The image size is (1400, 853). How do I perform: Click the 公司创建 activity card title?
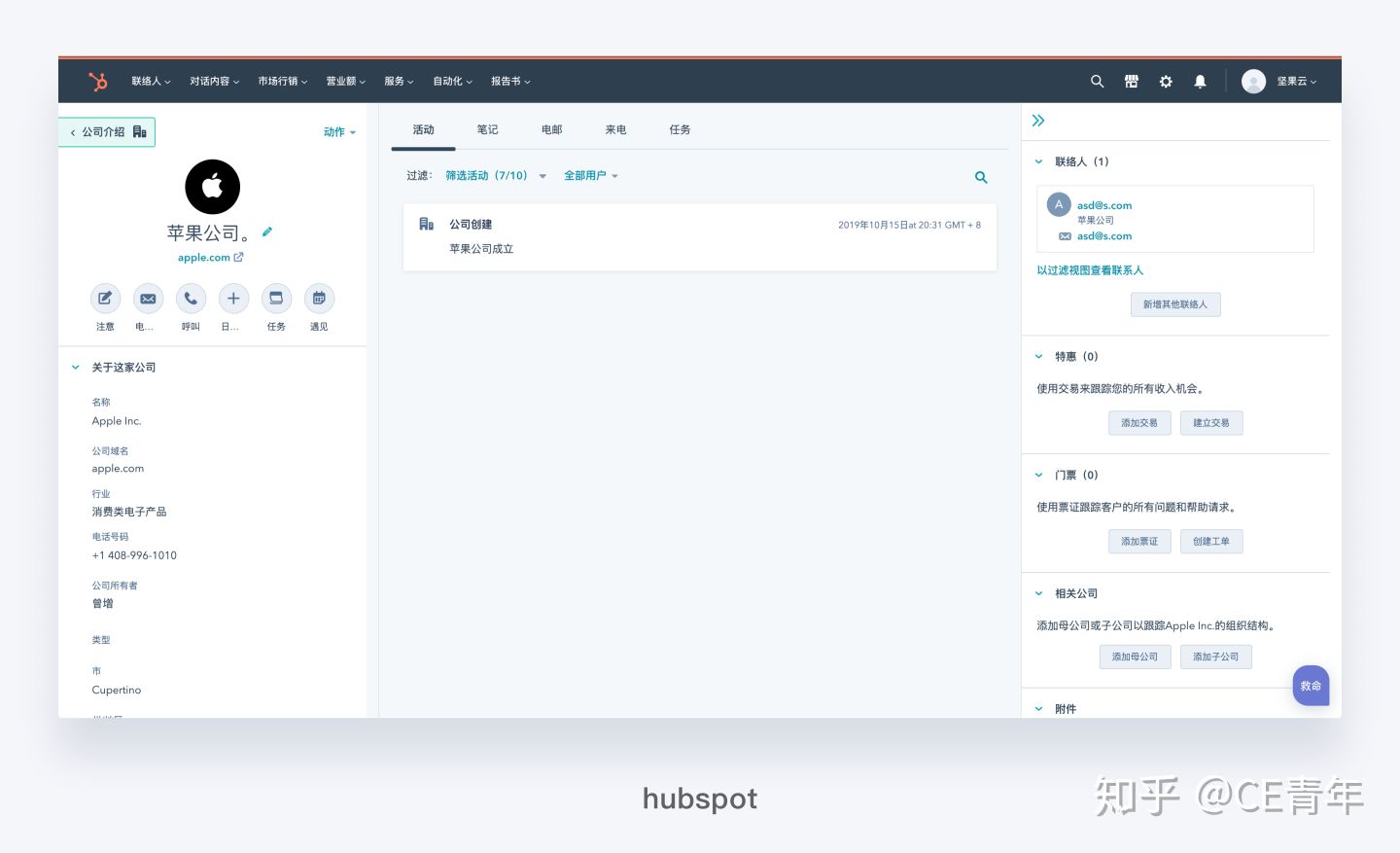tap(471, 225)
